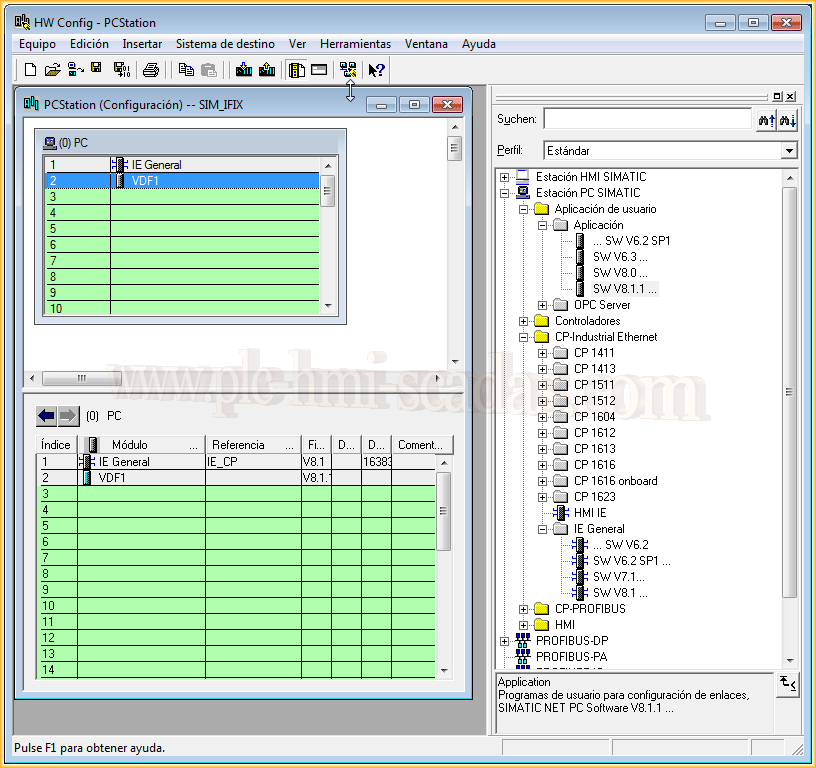Click the Print toolbar icon
Viewport: 816px width, 768px height.
[x=150, y=70]
